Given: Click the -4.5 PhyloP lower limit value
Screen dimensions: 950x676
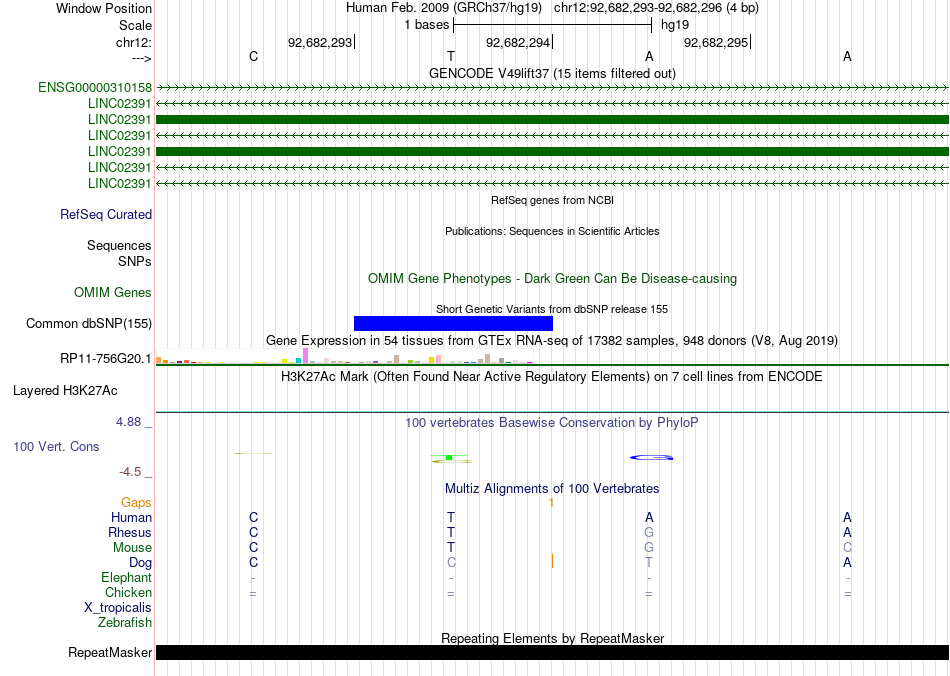Looking at the screenshot, I should [130, 472].
